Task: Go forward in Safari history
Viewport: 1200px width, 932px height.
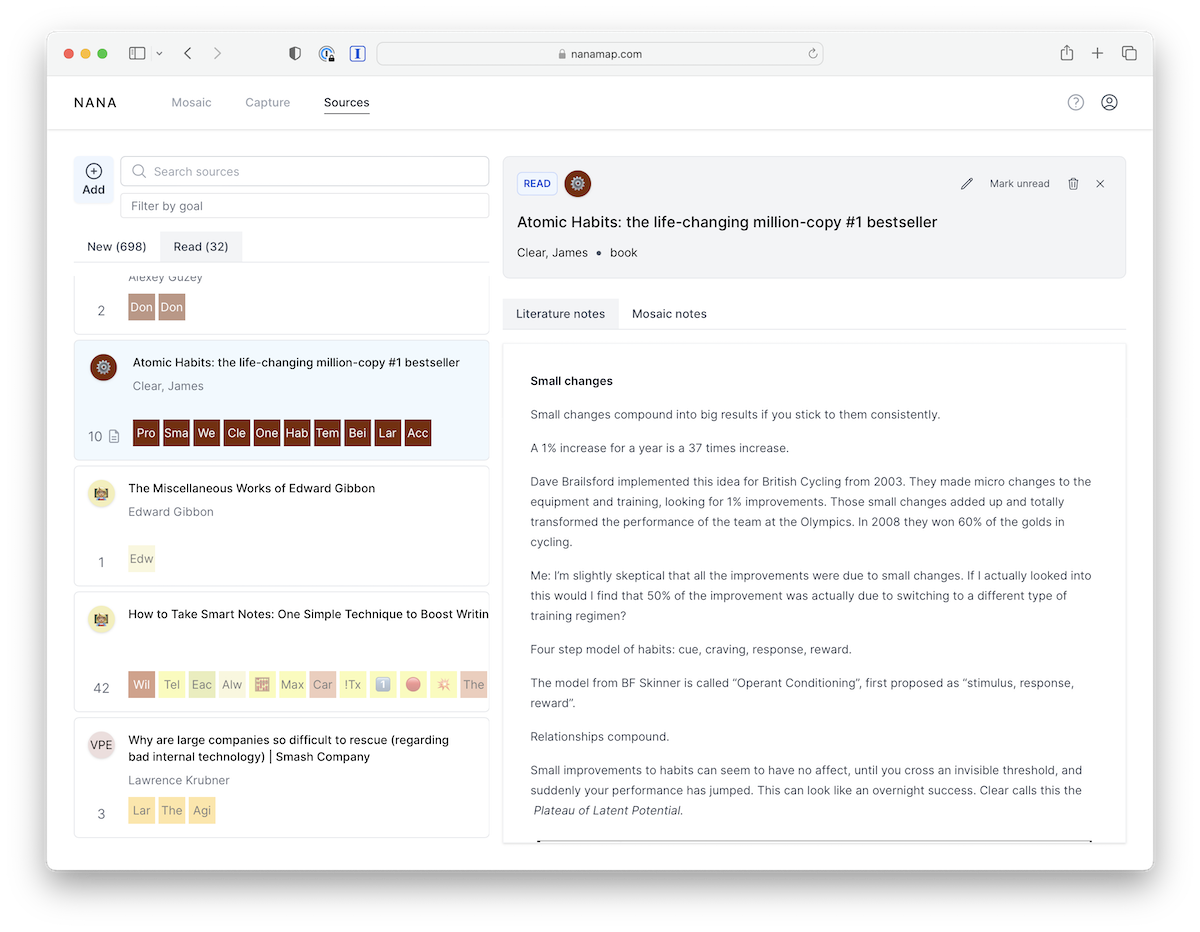Action: click(x=217, y=53)
